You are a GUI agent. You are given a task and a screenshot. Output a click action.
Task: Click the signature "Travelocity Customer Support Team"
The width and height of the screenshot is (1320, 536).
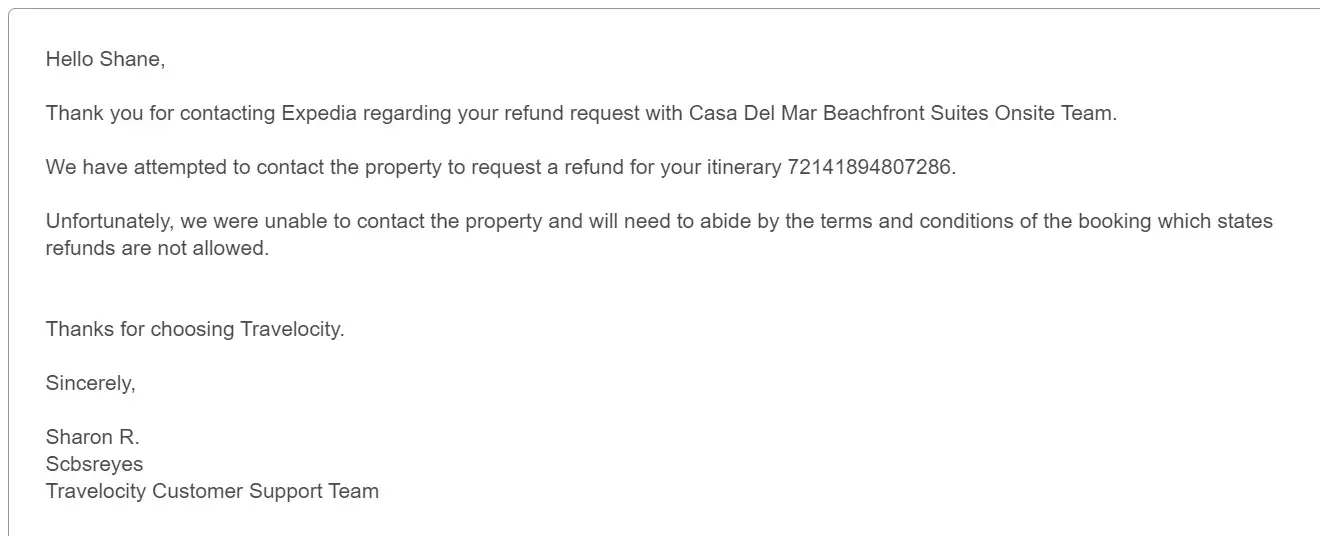(212, 491)
